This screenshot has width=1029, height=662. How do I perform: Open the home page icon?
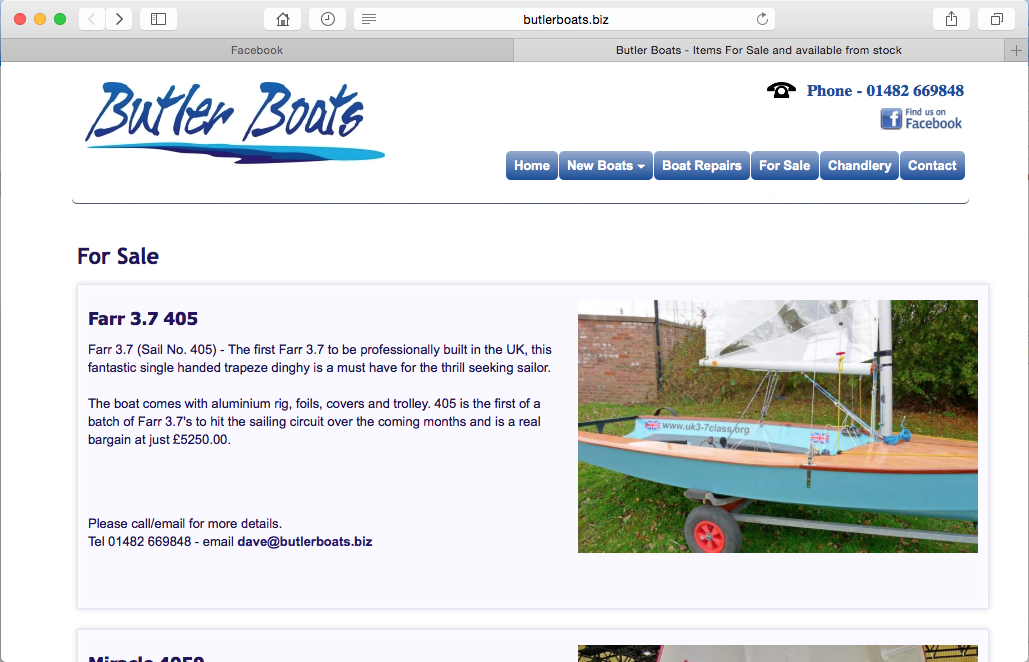(x=283, y=19)
